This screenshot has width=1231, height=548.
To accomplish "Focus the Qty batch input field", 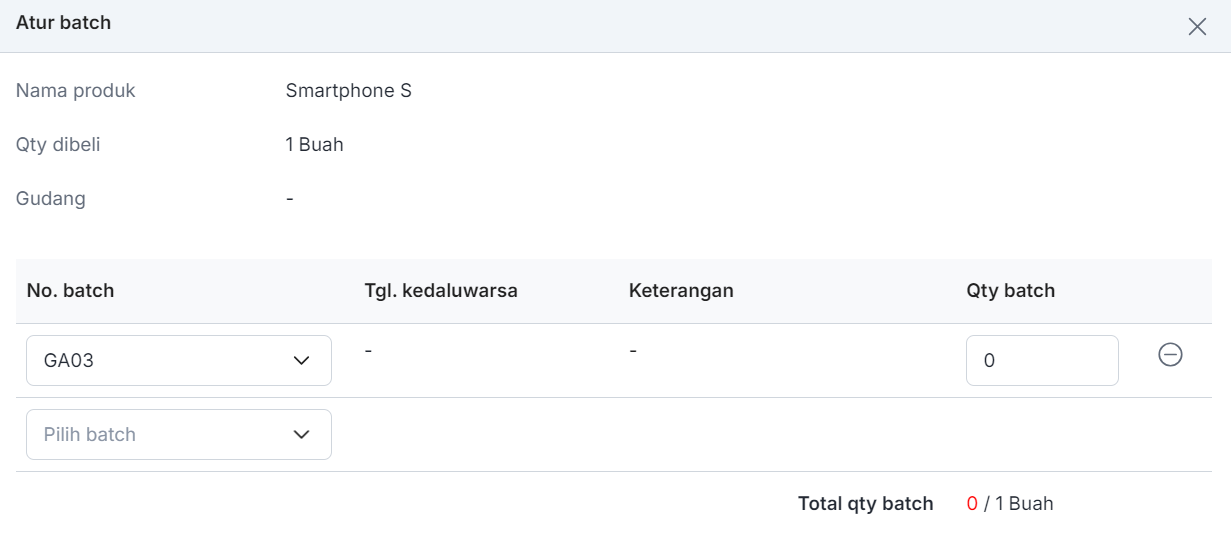I will [x=1042, y=360].
